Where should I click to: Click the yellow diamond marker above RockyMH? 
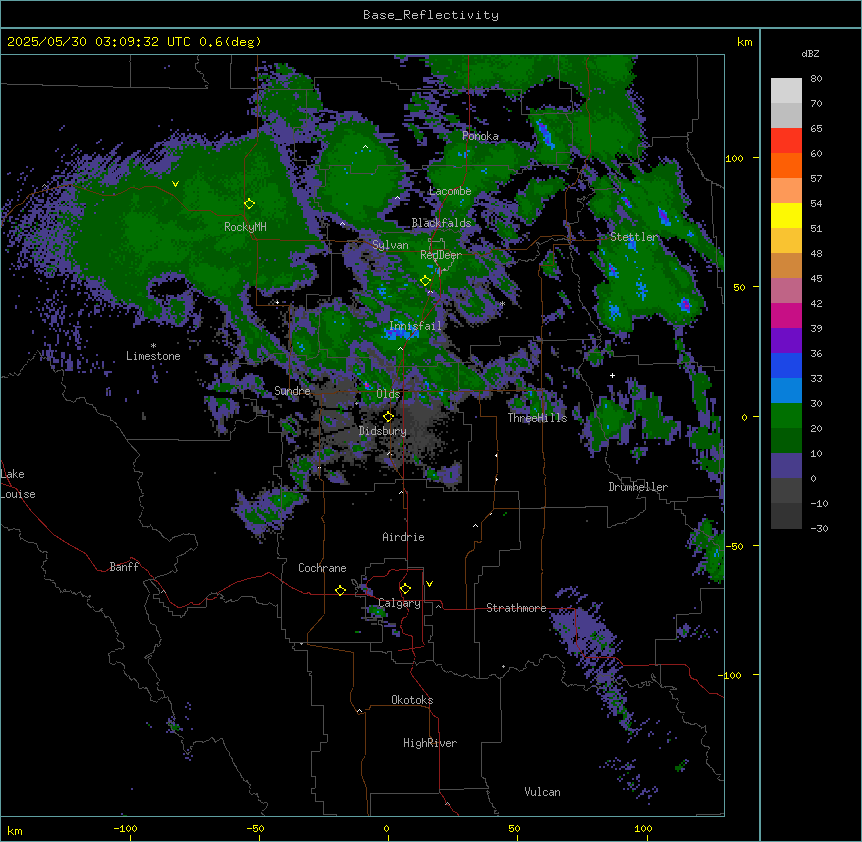pos(249,204)
